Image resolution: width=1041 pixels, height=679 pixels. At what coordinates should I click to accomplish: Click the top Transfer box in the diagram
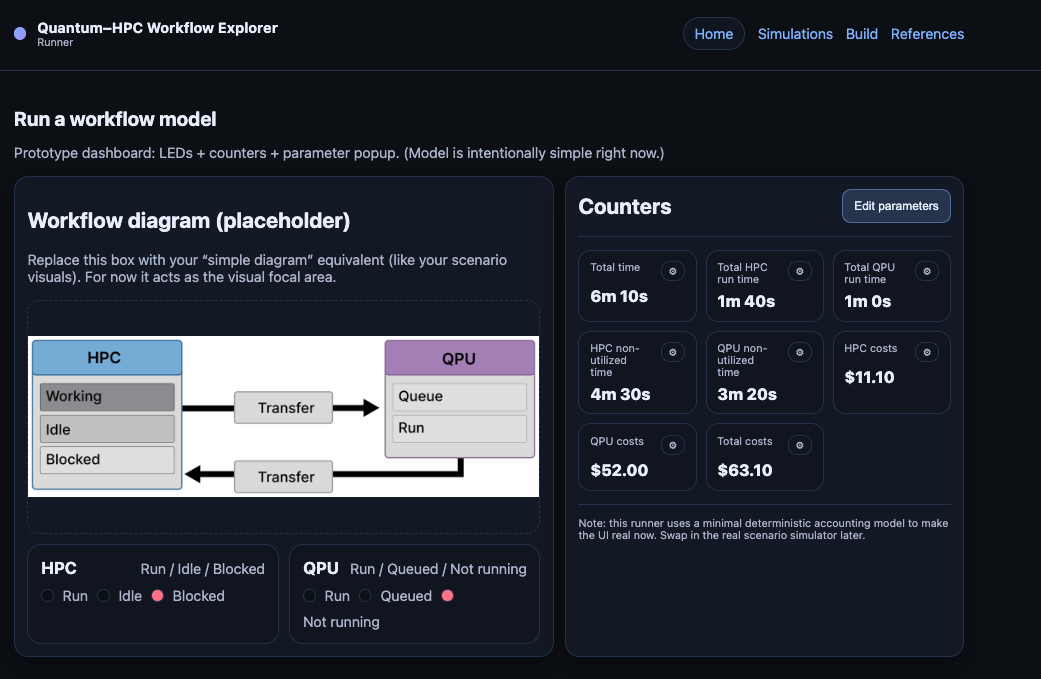[283, 407]
